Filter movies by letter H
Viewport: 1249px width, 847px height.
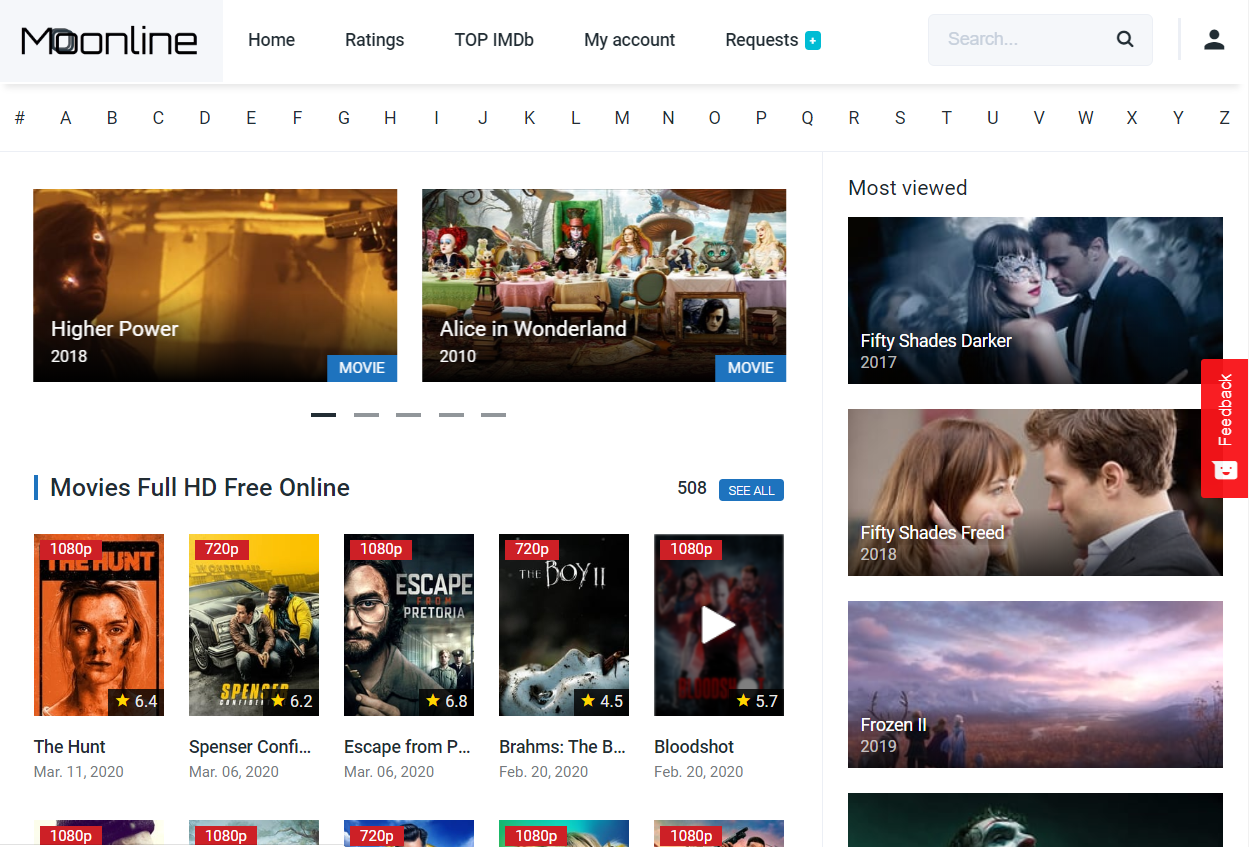(x=390, y=118)
